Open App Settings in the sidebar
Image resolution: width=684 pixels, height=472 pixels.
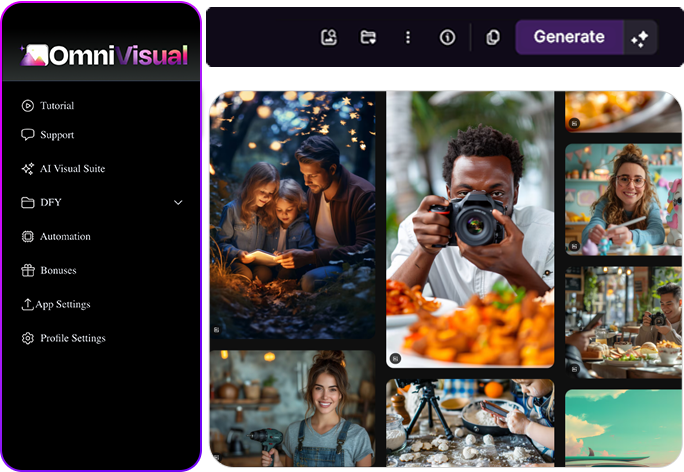coord(64,305)
